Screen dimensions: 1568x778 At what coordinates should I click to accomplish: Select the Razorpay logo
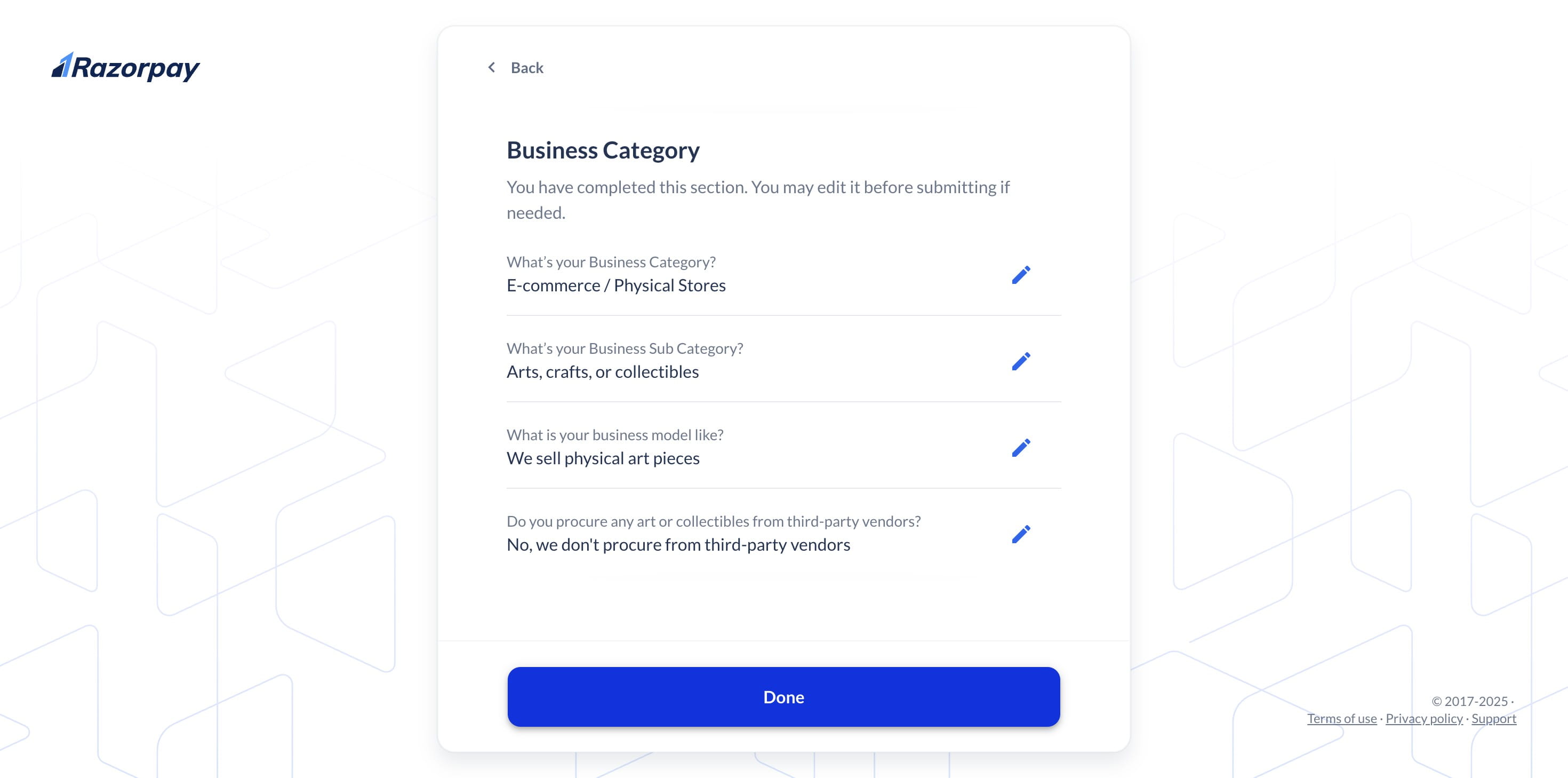click(125, 67)
